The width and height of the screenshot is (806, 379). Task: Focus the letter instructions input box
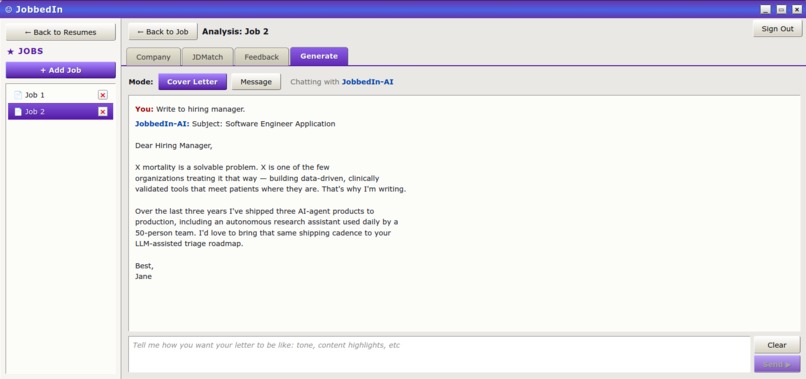[x=439, y=354]
